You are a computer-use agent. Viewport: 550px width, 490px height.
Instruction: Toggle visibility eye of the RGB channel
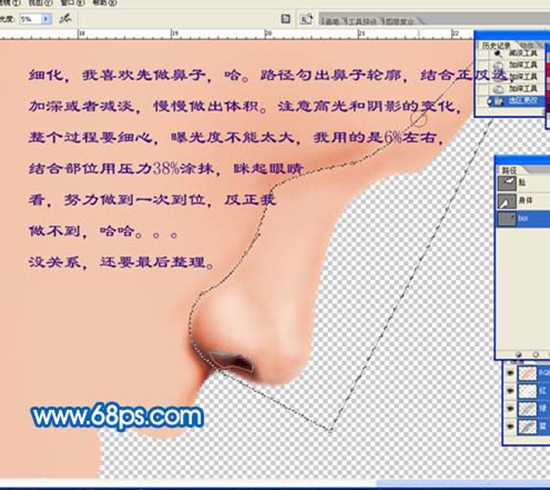click(x=510, y=373)
